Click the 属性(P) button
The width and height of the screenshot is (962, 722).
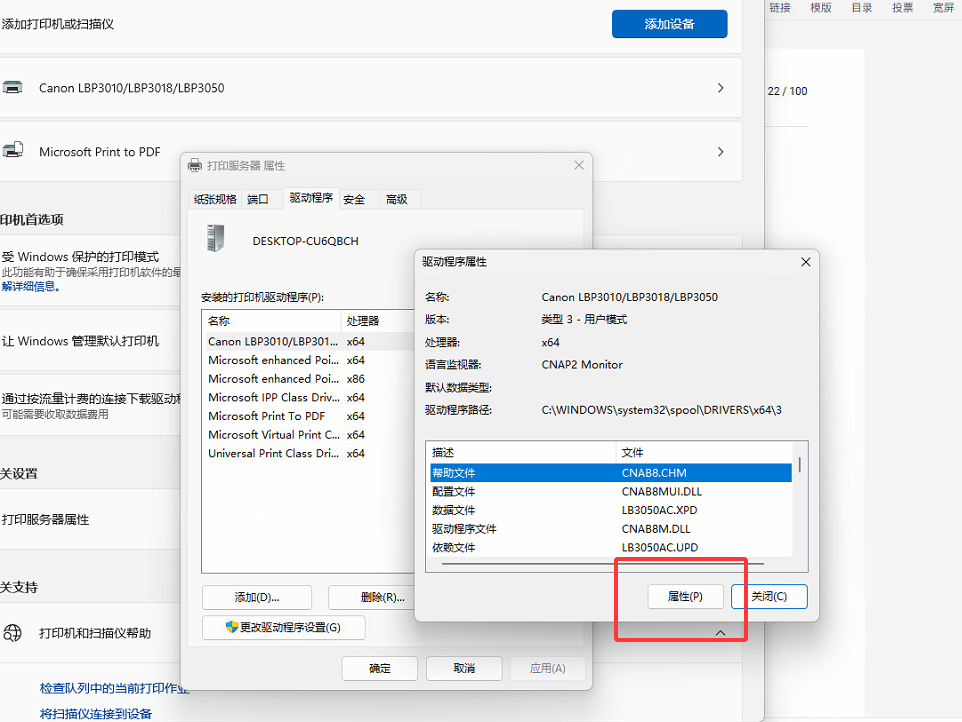685,596
